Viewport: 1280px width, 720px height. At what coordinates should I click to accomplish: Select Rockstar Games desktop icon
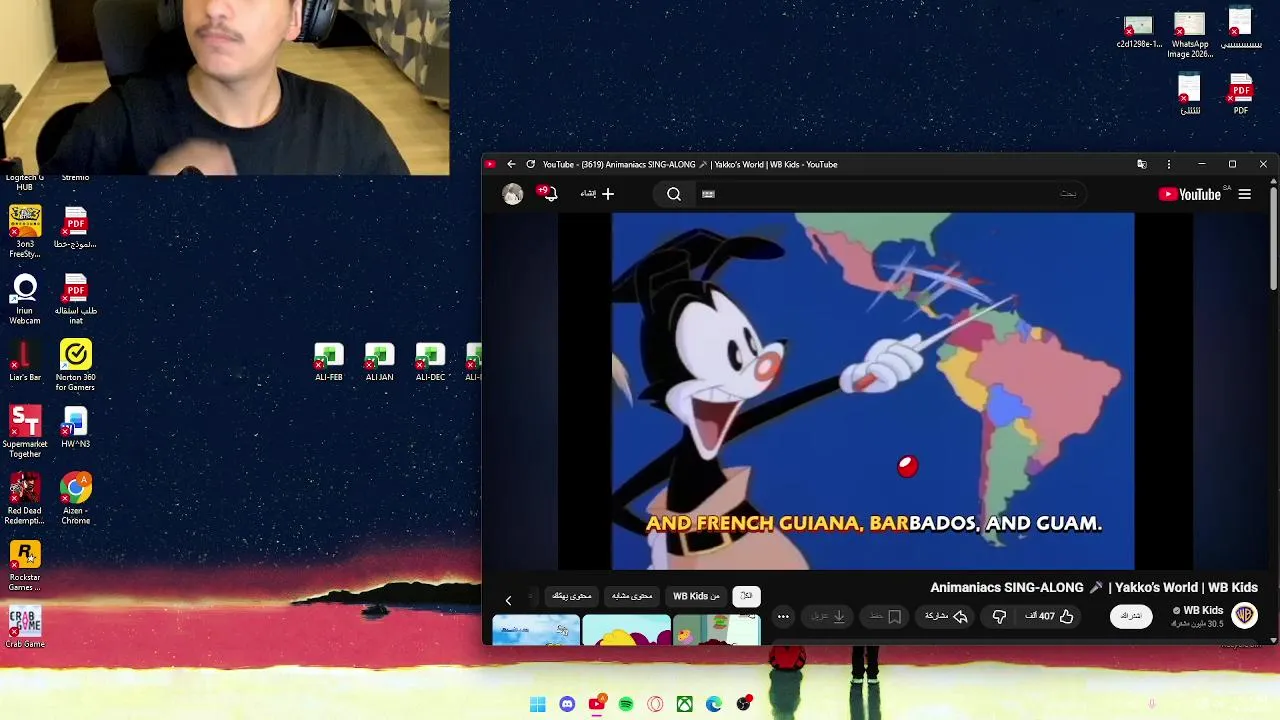coord(25,566)
